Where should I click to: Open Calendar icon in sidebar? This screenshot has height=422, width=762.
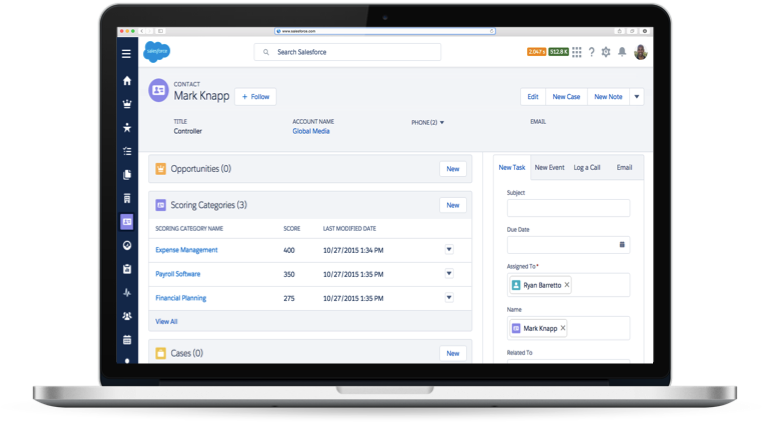point(127,340)
